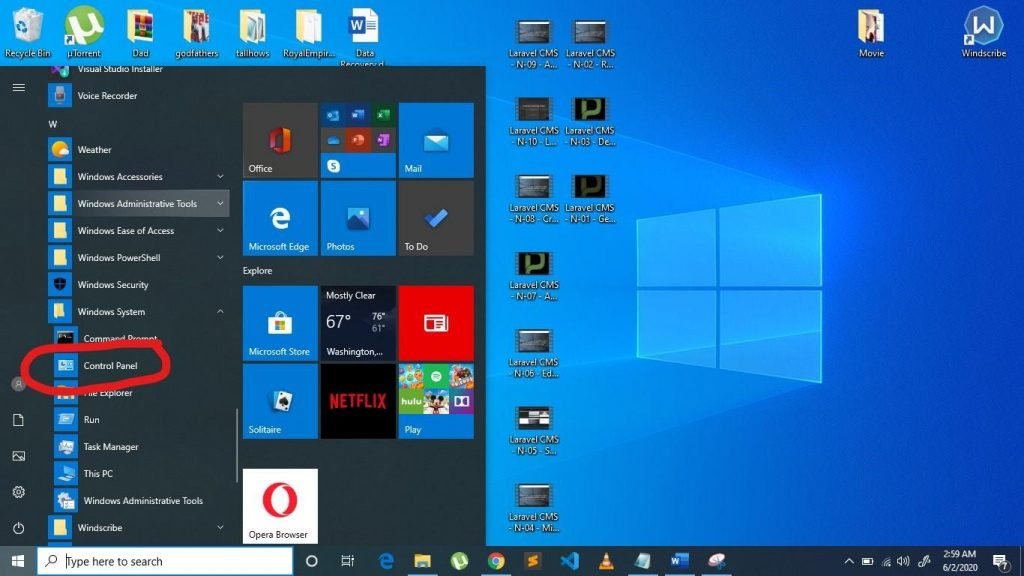The image size is (1024, 576).
Task: Open Windows Administrative Tools shortcut under Windows System
Action: pos(140,501)
